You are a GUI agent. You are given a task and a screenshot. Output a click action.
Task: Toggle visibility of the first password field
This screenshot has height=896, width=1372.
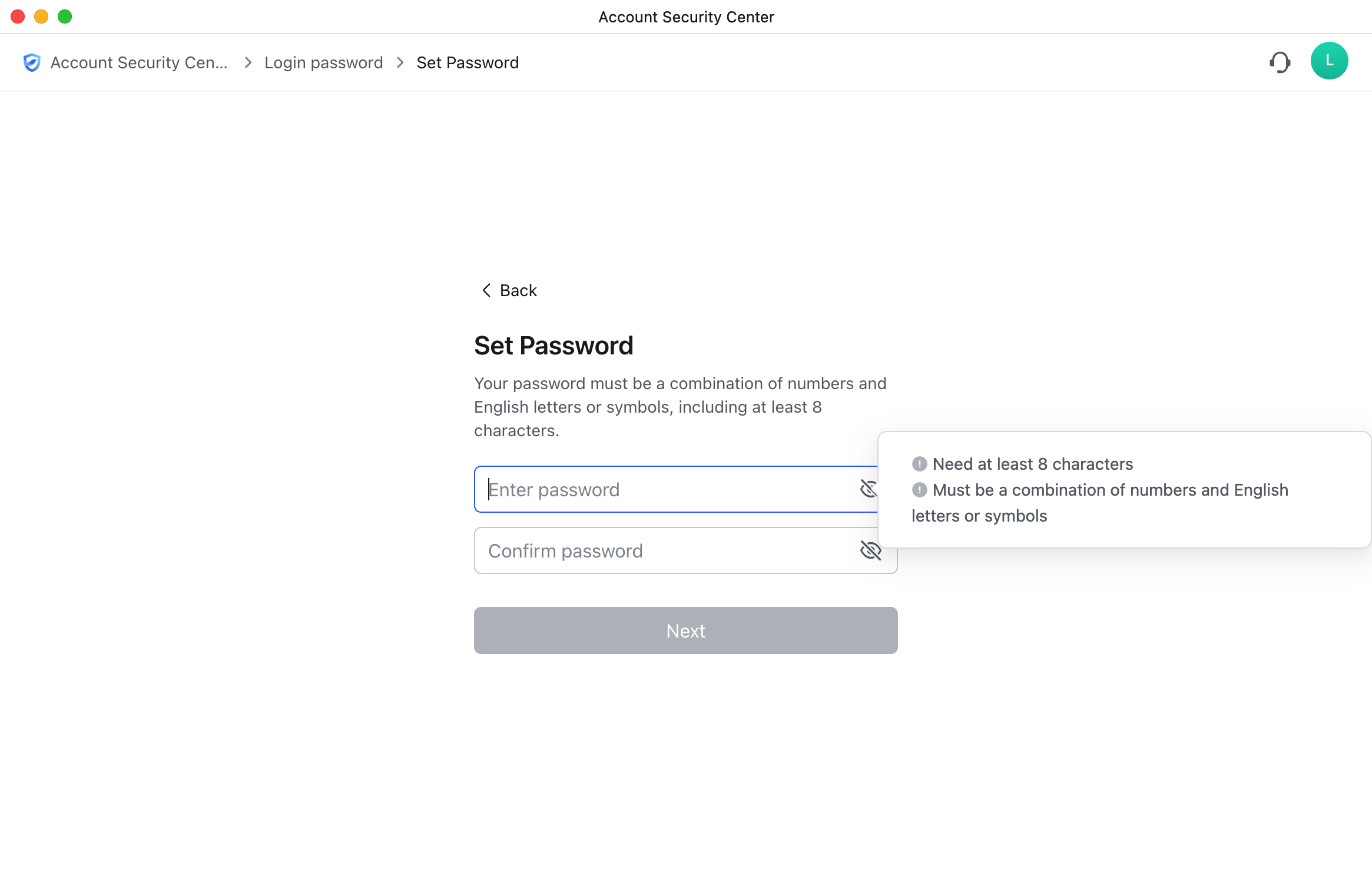870,489
